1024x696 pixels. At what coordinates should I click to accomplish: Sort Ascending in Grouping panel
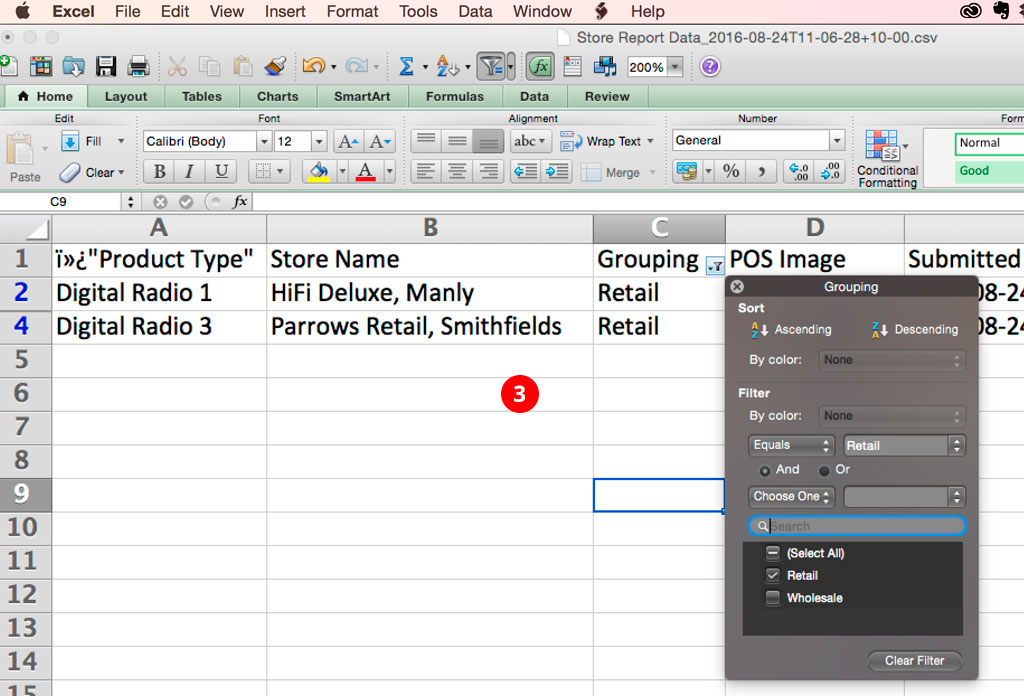(x=791, y=329)
